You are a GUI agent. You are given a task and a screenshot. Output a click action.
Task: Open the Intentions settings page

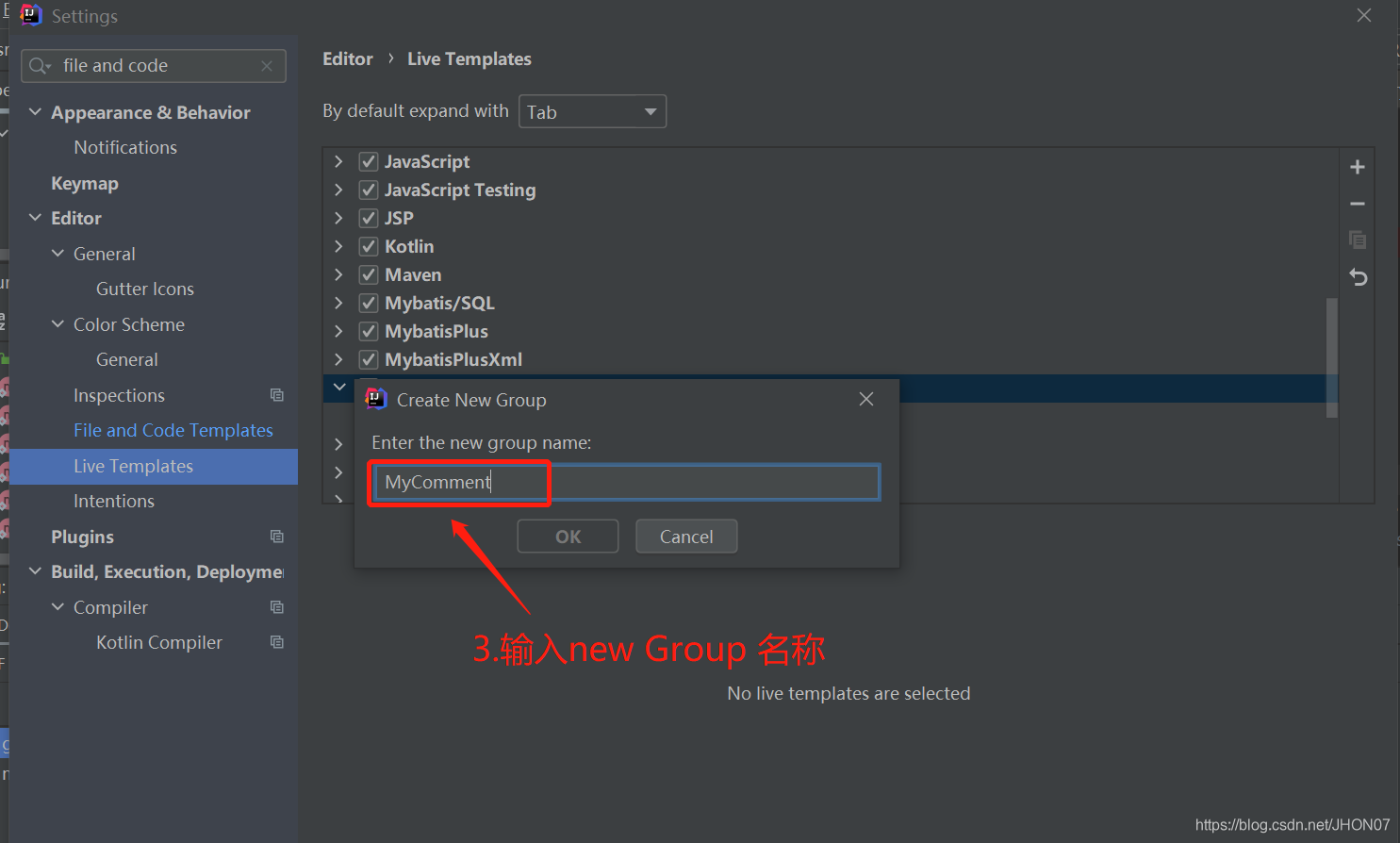(x=114, y=501)
